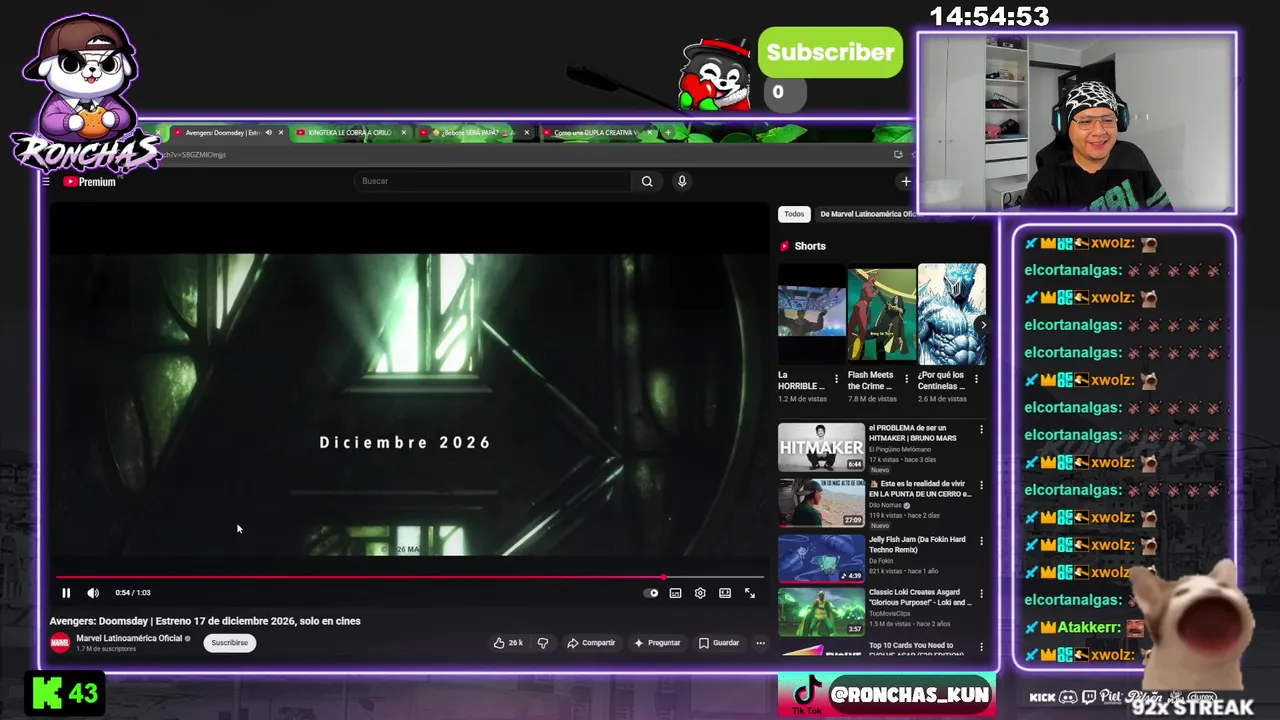Viewport: 1280px width, 720px height.
Task: Open HITMAKER Bruno Mars video thumbnail
Action: (821, 447)
